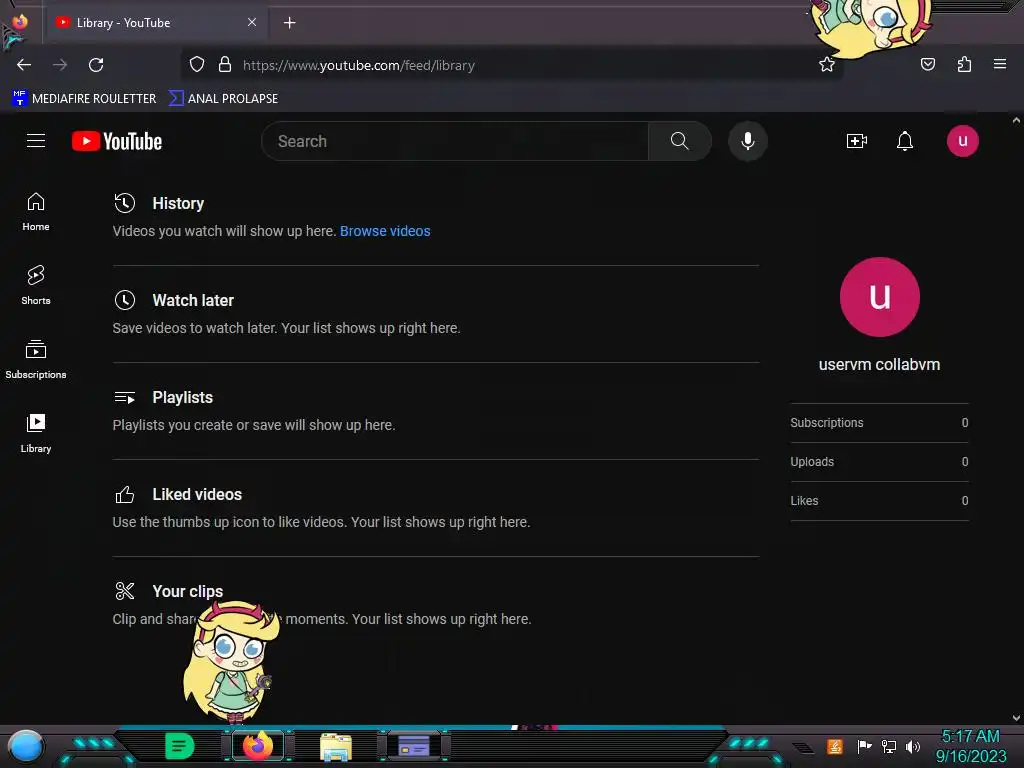Click the Watch later clock icon
Screen dimensions: 1024x768
(125, 300)
